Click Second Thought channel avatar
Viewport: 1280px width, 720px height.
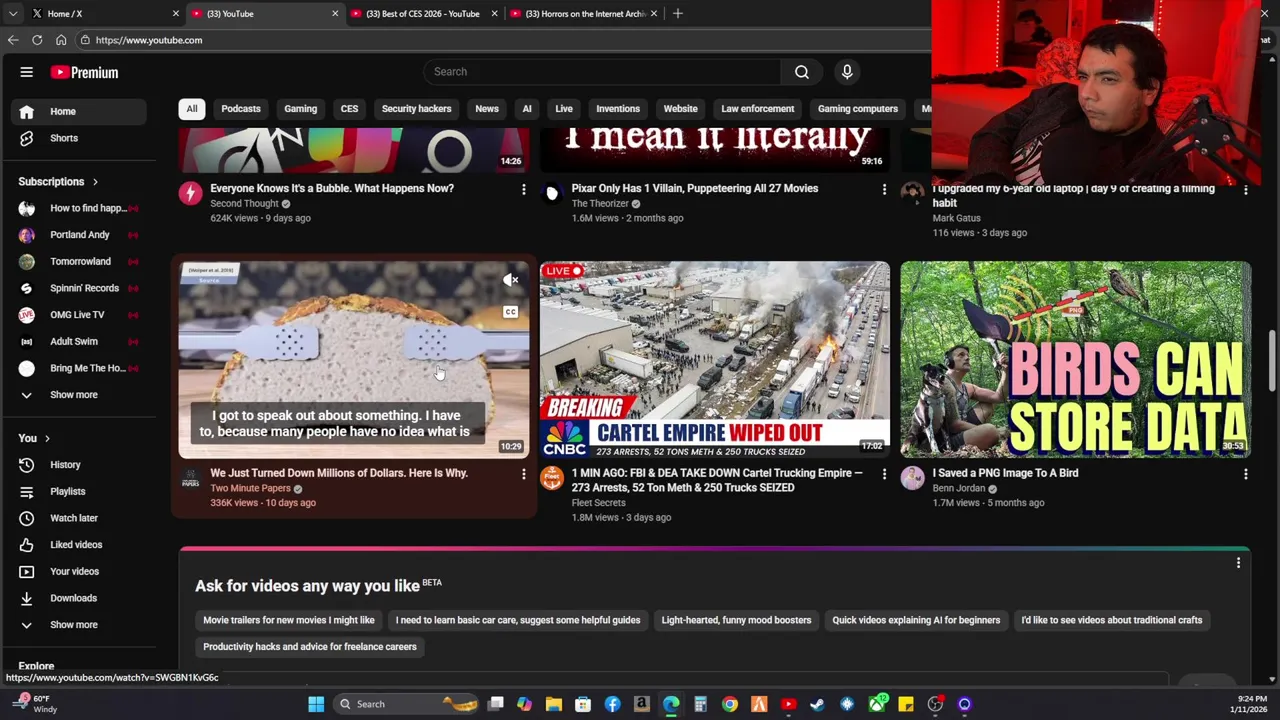point(190,193)
